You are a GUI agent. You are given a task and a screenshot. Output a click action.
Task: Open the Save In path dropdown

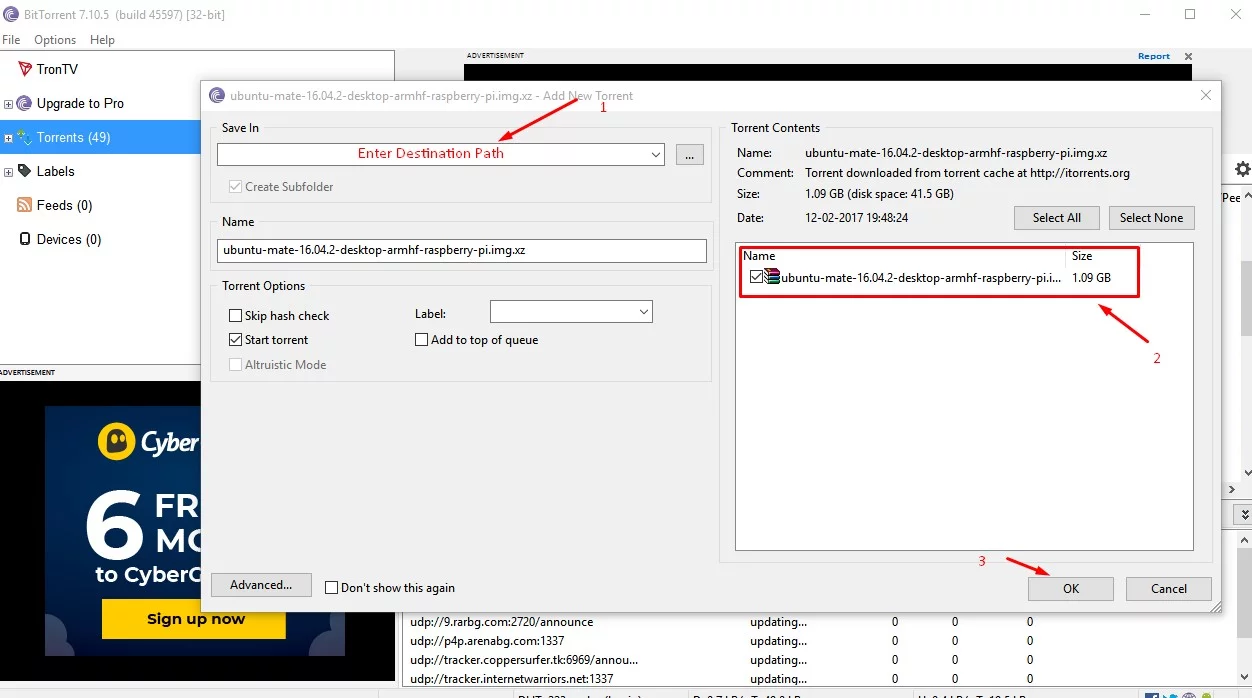(655, 155)
